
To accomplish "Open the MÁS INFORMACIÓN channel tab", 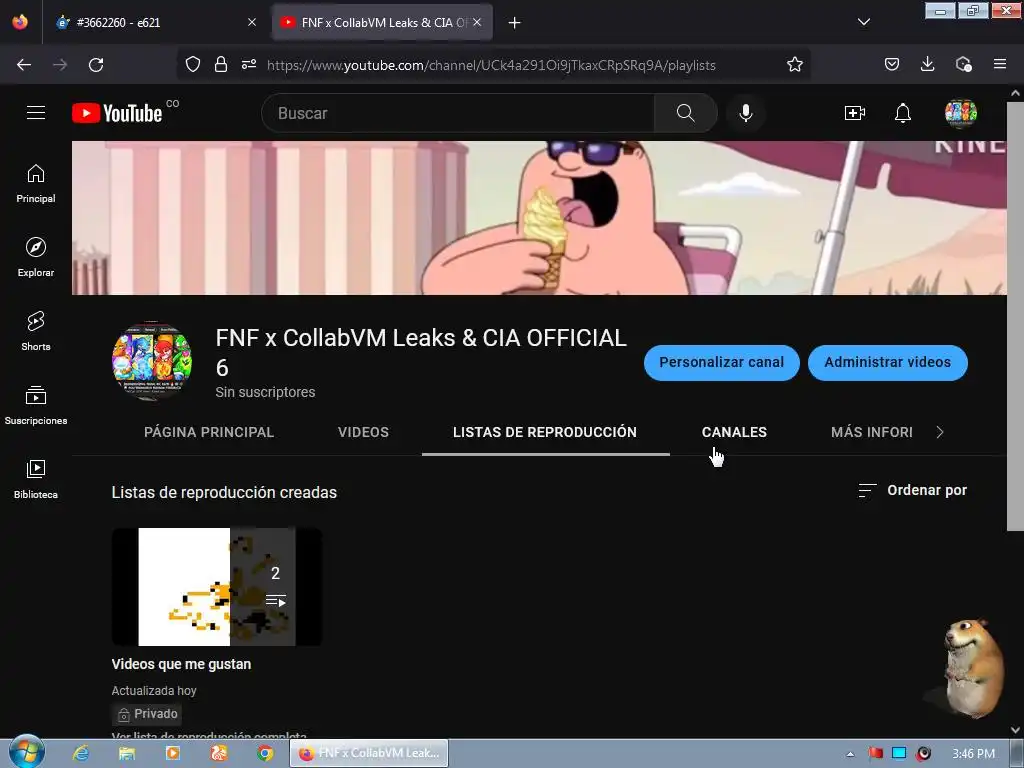I will point(871,432).
